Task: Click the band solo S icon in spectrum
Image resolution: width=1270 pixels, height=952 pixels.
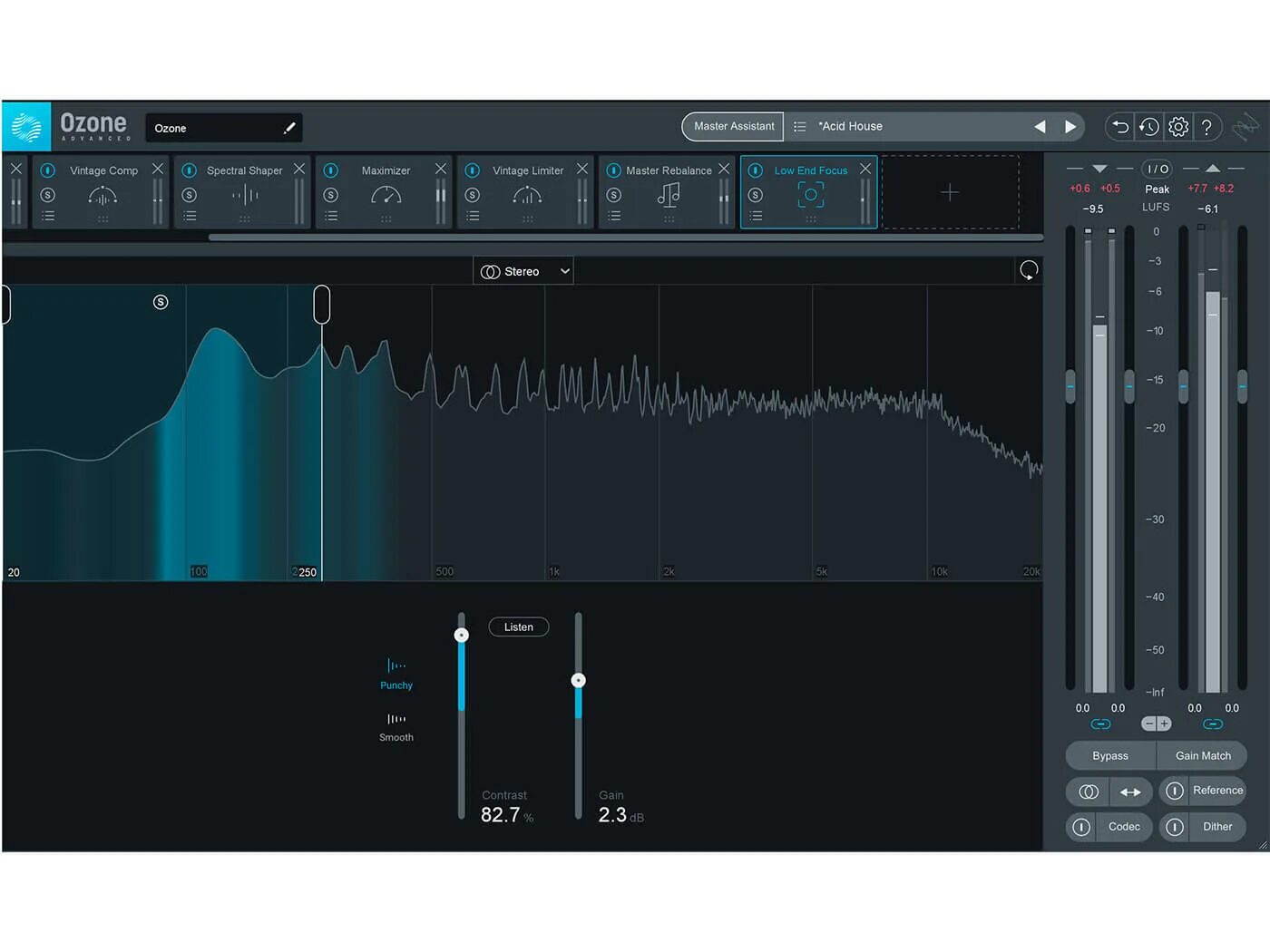Action: (x=161, y=302)
